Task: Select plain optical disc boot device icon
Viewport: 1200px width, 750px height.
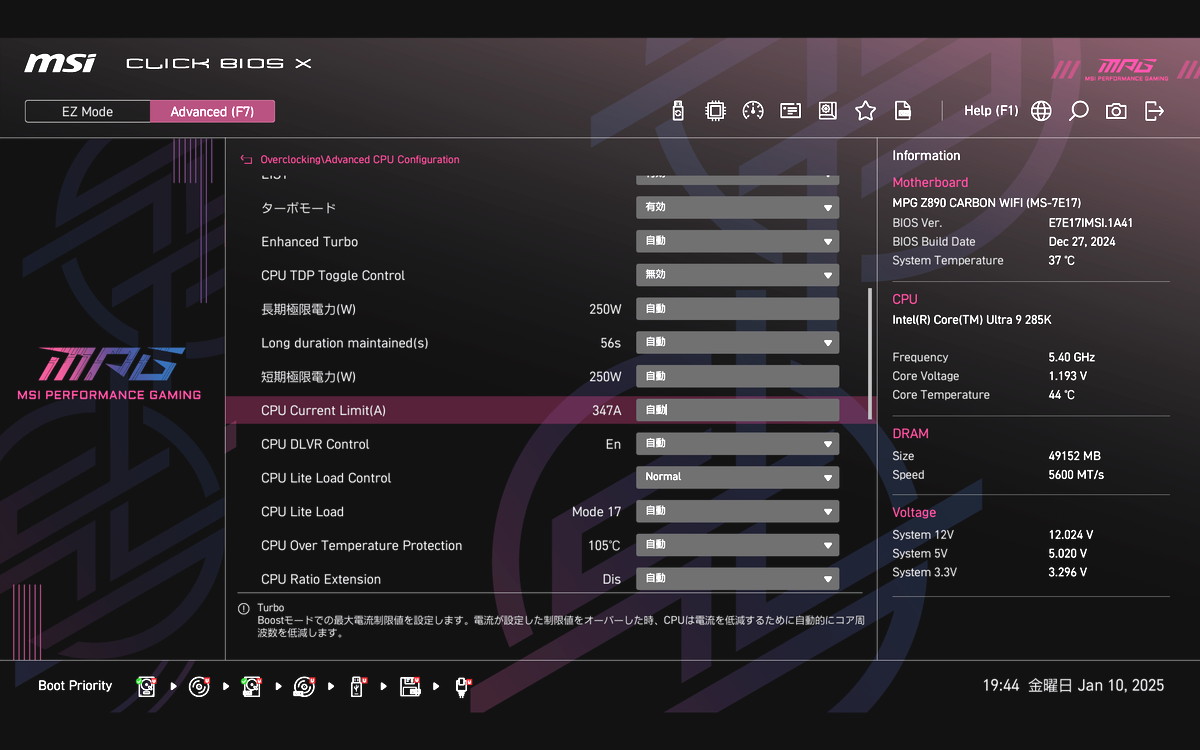Action: [x=199, y=686]
